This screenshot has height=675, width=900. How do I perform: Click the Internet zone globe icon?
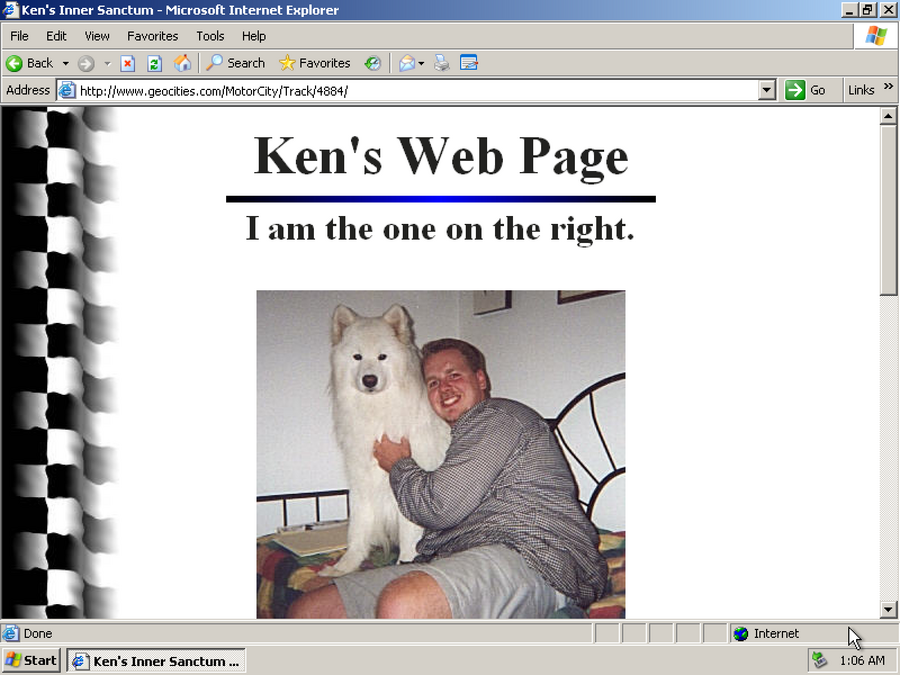tap(741, 634)
